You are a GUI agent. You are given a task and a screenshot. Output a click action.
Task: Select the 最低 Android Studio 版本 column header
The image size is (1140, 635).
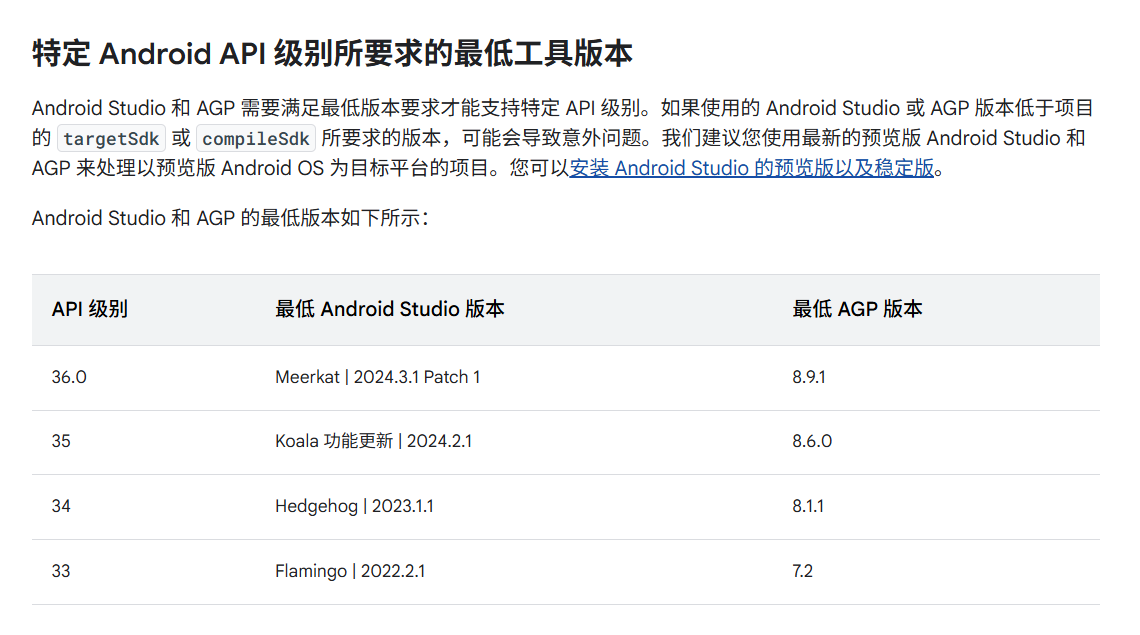pyautogui.click(x=389, y=309)
